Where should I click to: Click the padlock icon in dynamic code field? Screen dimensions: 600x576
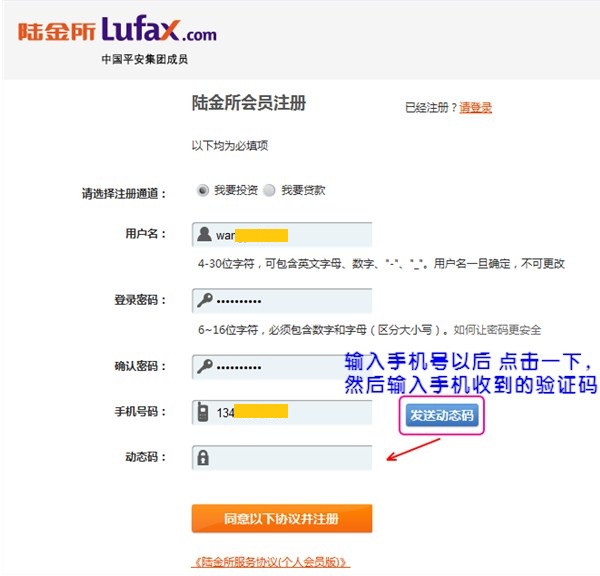click(203, 457)
